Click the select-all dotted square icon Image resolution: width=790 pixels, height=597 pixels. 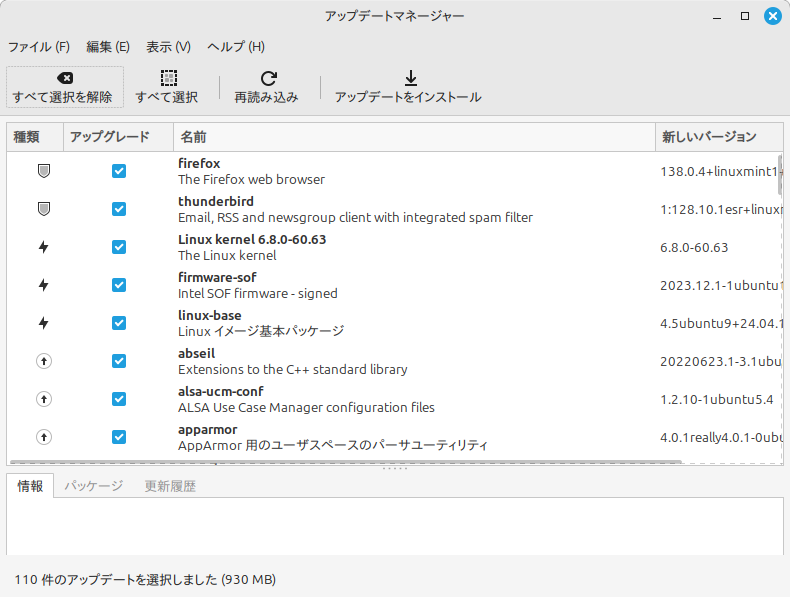pos(169,78)
